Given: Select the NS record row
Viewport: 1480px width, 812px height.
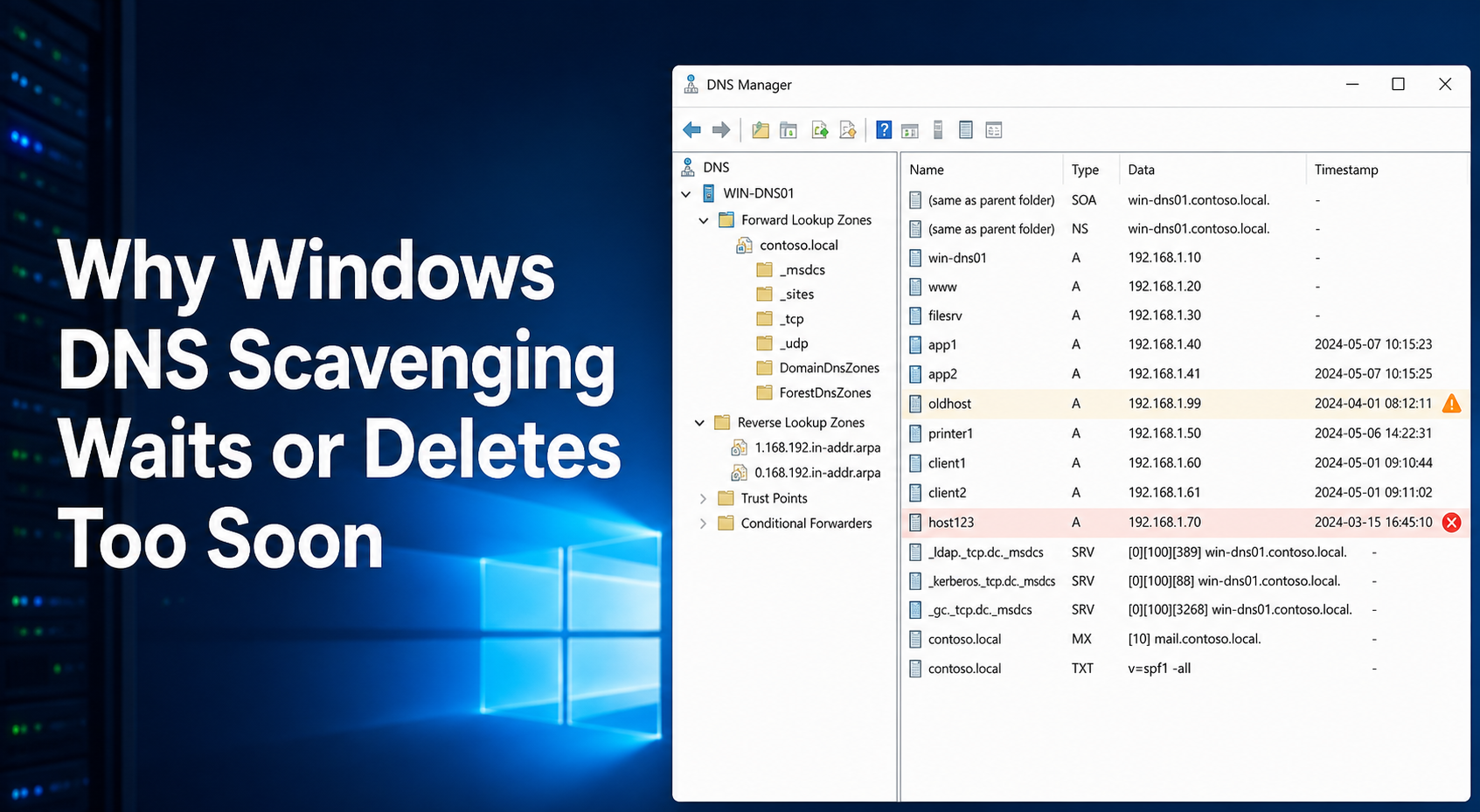Looking at the screenshot, I should coord(1185,229).
